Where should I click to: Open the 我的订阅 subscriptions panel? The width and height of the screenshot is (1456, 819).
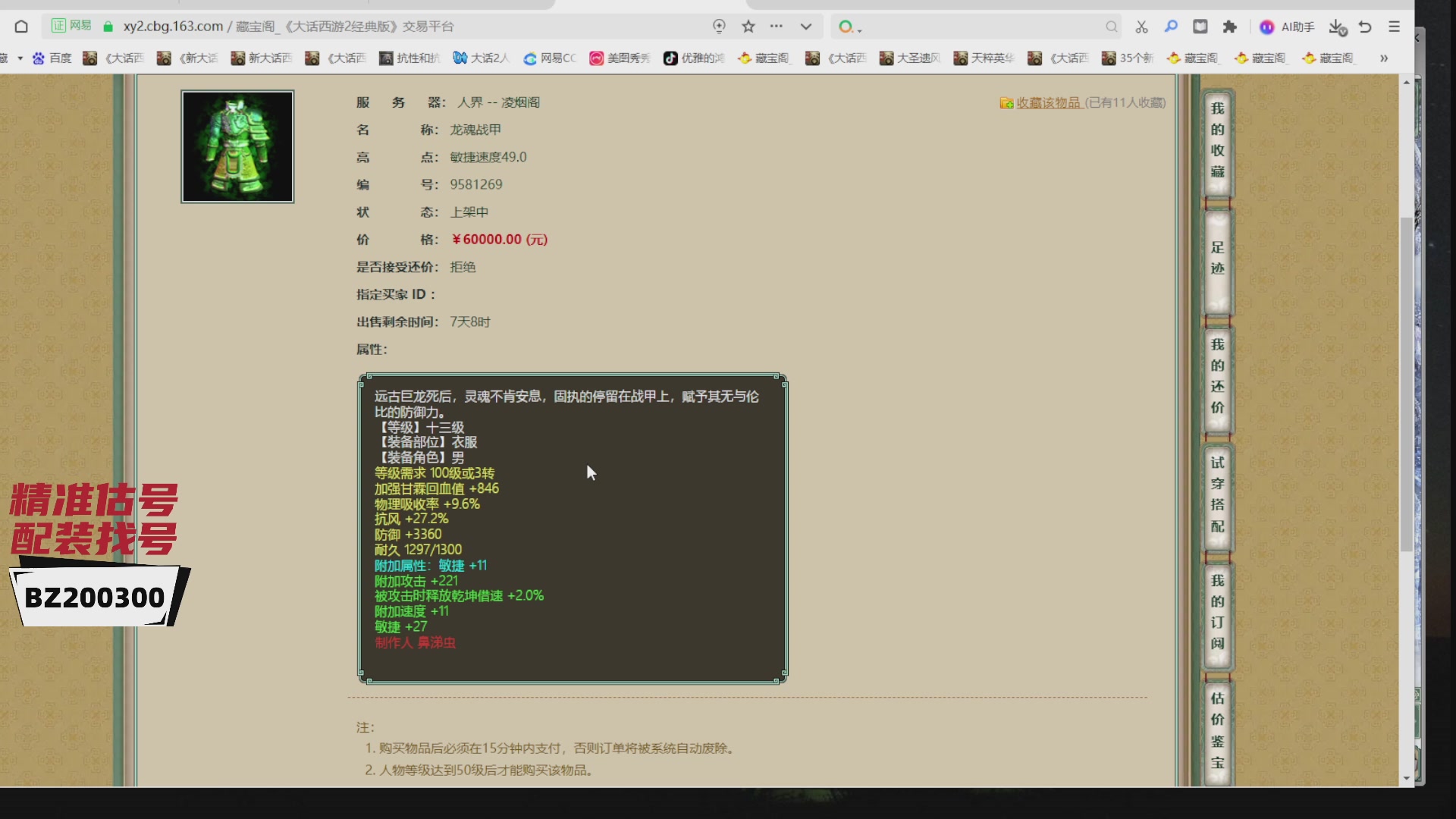(x=1216, y=614)
